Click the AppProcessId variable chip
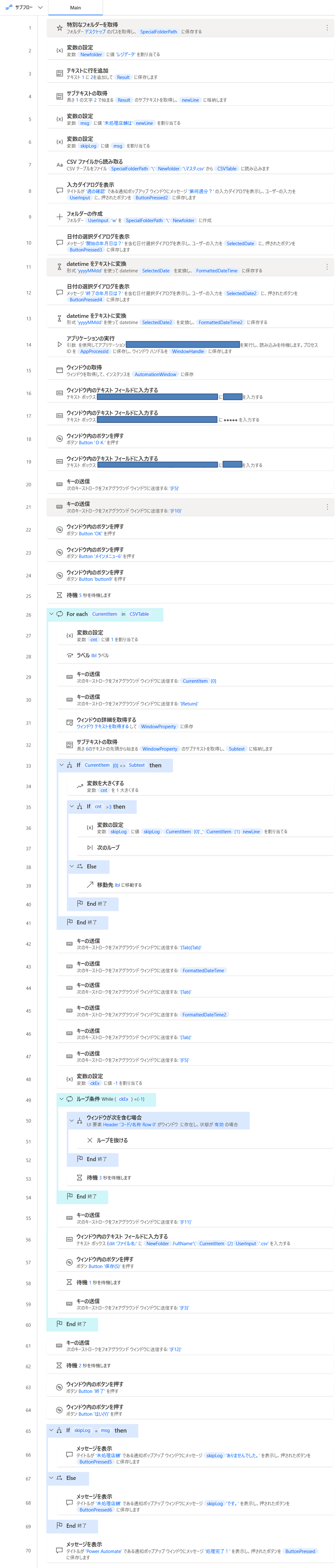Viewport: 336px width, 1568px height. tap(94, 351)
